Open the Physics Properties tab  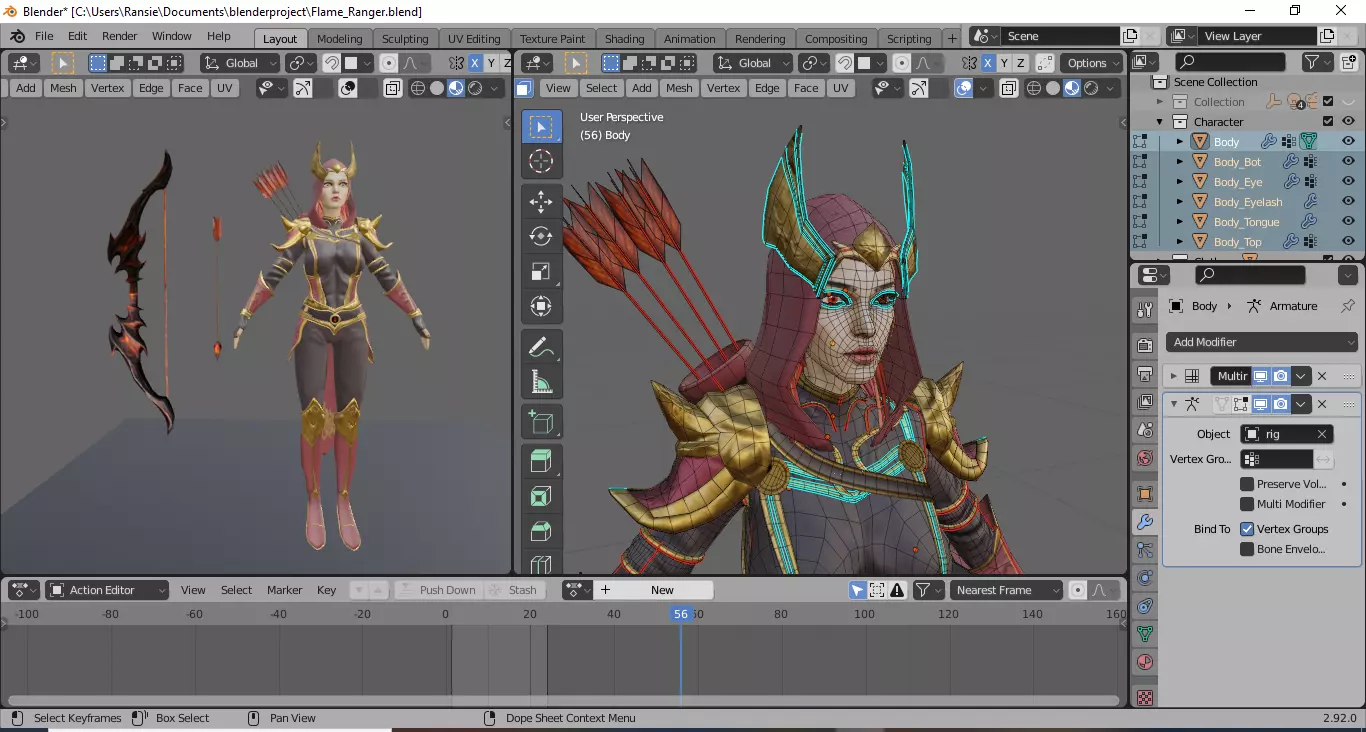coord(1145,577)
